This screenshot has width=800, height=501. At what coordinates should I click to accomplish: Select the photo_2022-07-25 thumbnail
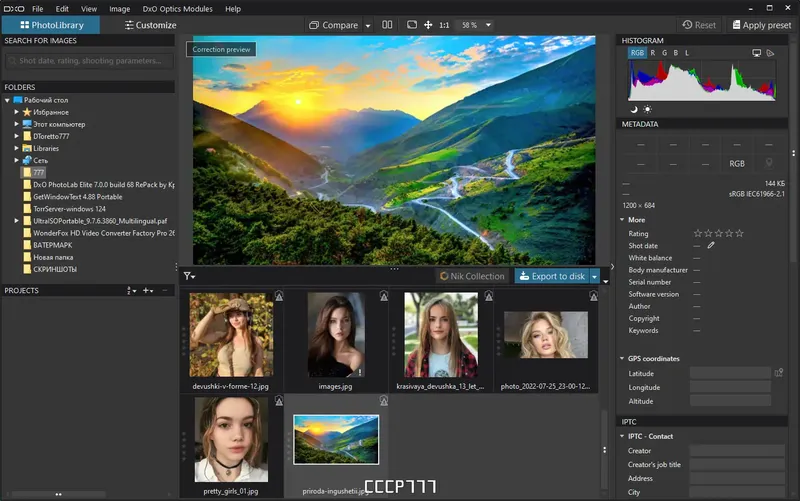(545, 335)
